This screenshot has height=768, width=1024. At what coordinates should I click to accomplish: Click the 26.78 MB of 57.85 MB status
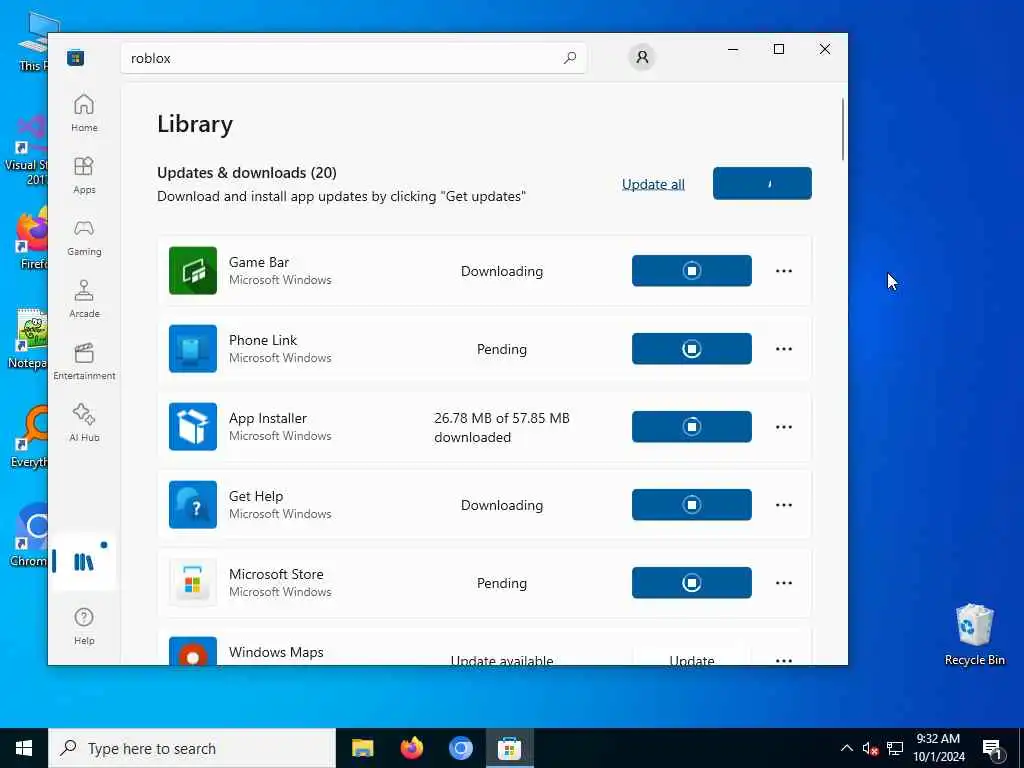[502, 427]
